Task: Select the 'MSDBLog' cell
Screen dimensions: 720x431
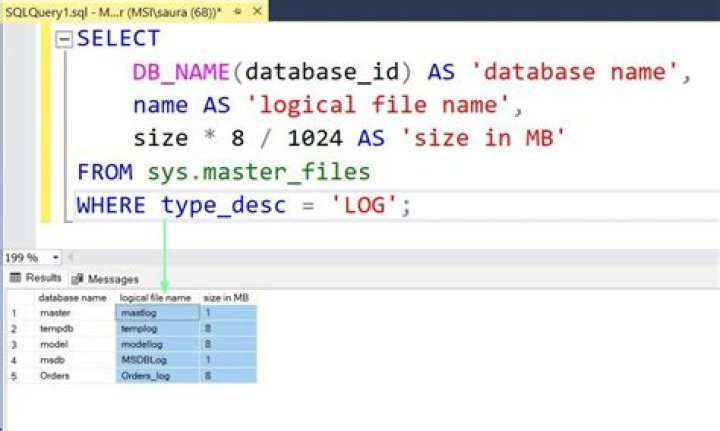Action: [x=158, y=360]
